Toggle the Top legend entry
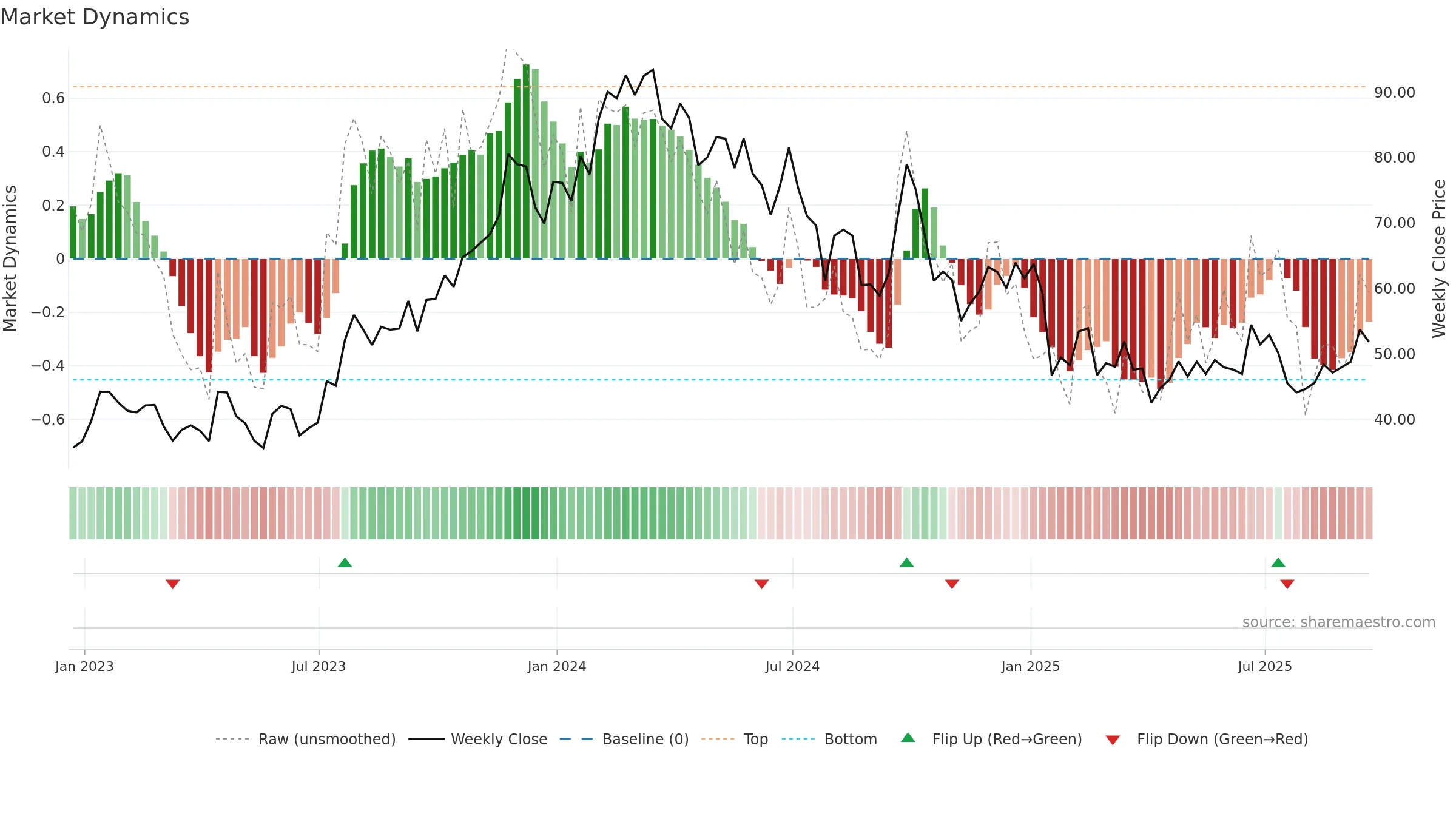The width and height of the screenshot is (1456, 819). 735,739
